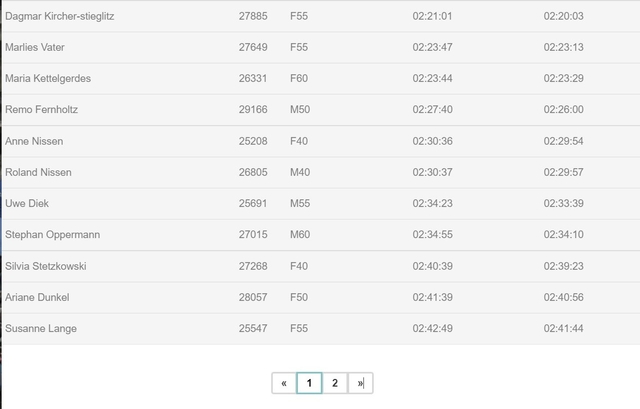This screenshot has width=640, height=409.
Task: Click finish time 02:42:49
Action: [x=433, y=329]
